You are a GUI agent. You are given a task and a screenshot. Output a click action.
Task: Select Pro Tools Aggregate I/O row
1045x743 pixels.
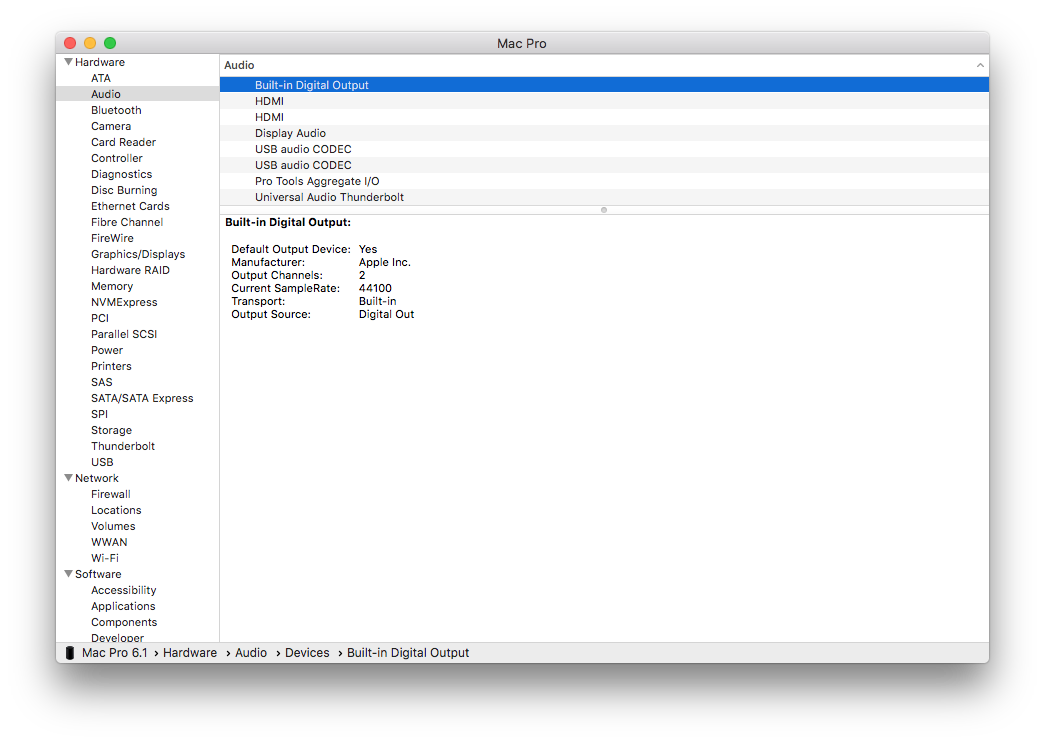(604, 181)
